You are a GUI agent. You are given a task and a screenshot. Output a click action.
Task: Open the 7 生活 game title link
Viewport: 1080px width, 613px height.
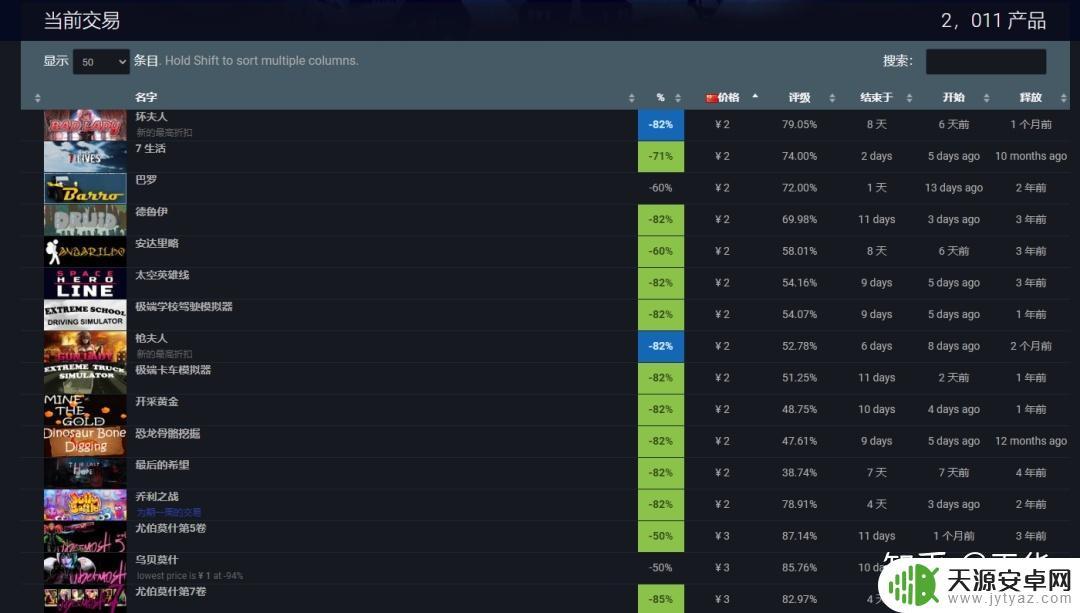[x=150, y=149]
